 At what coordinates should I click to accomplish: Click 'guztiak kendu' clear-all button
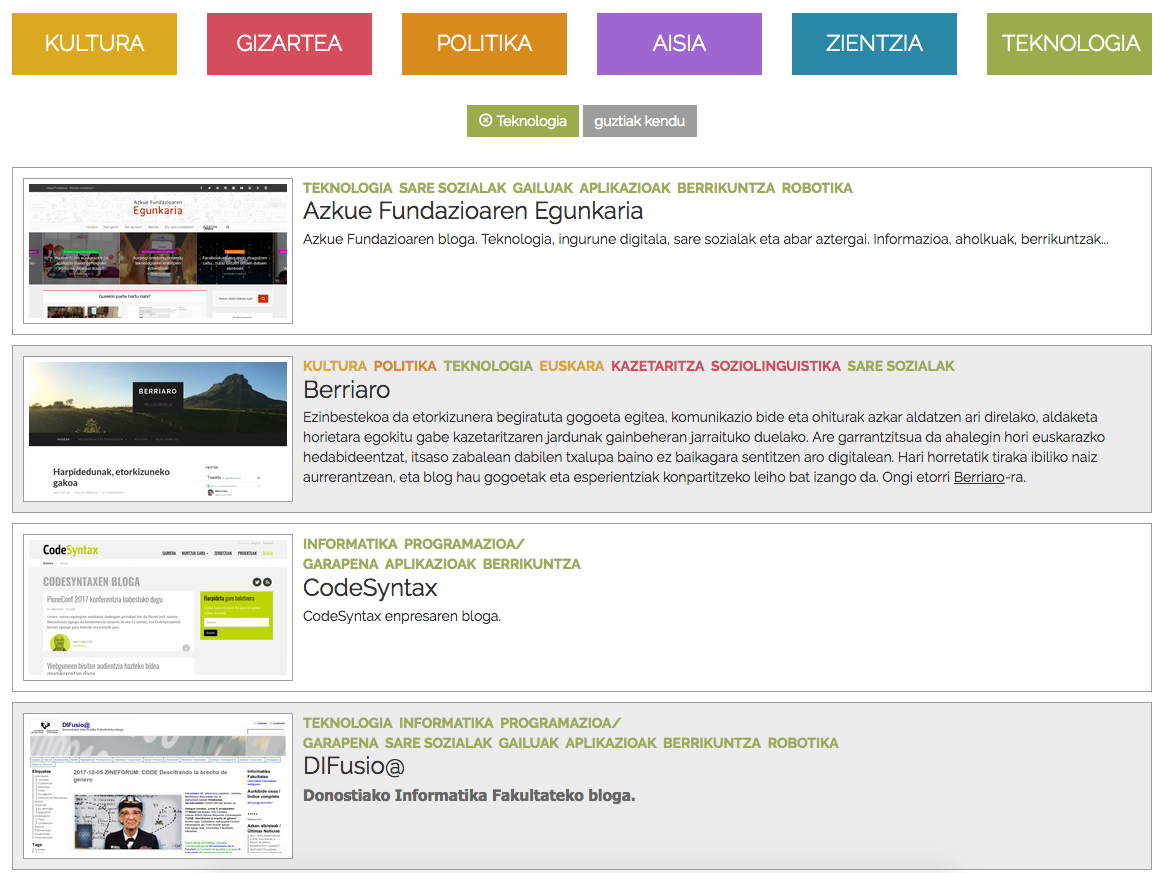pyautogui.click(x=639, y=120)
